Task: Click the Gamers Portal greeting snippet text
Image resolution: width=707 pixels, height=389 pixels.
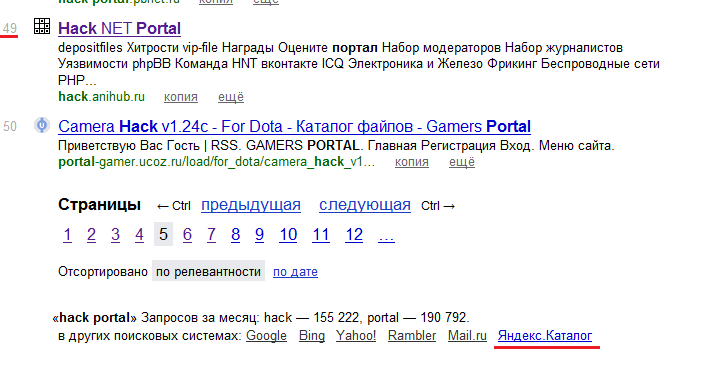Action: click(x=336, y=146)
